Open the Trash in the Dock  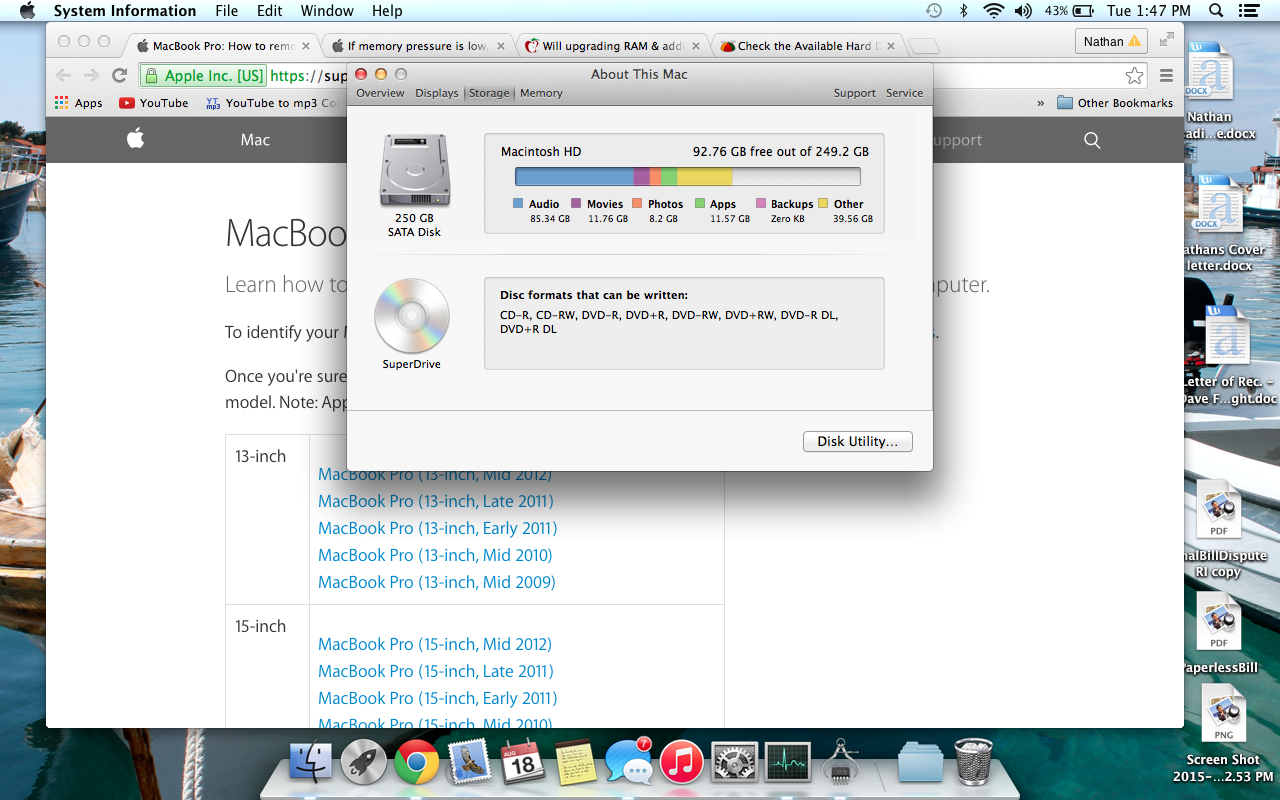[x=973, y=763]
